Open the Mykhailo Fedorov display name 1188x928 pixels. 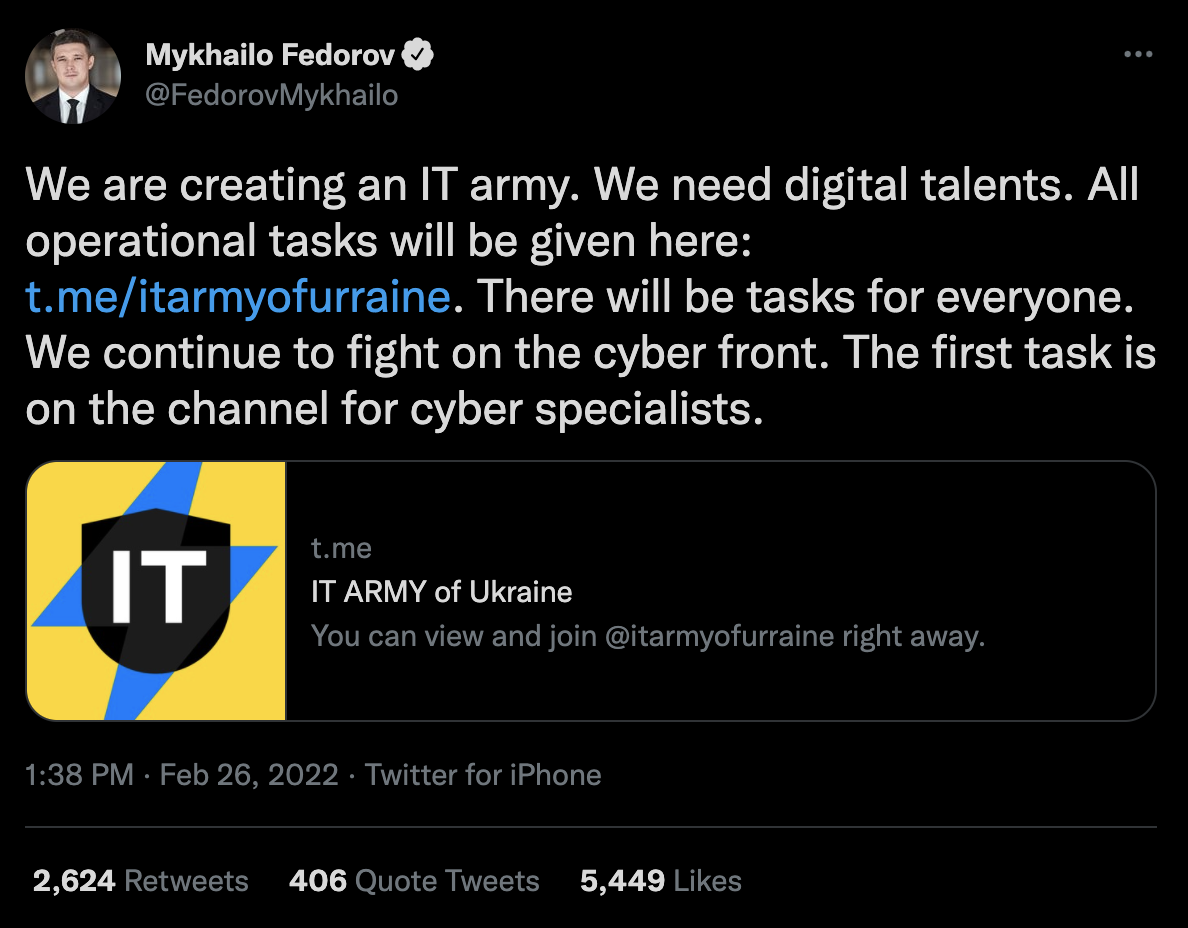pos(270,56)
